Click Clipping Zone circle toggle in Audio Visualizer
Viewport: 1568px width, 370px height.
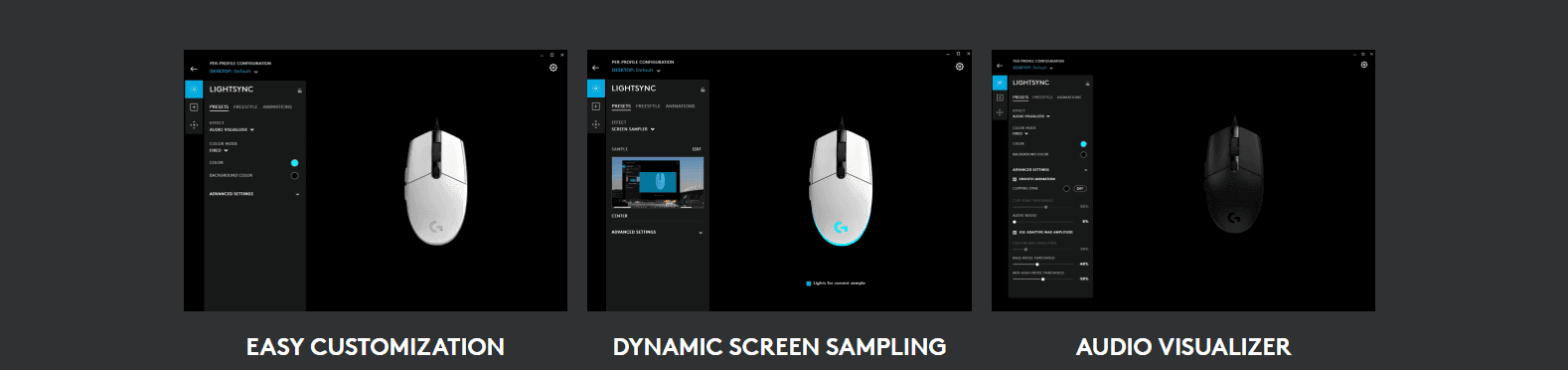click(1066, 188)
